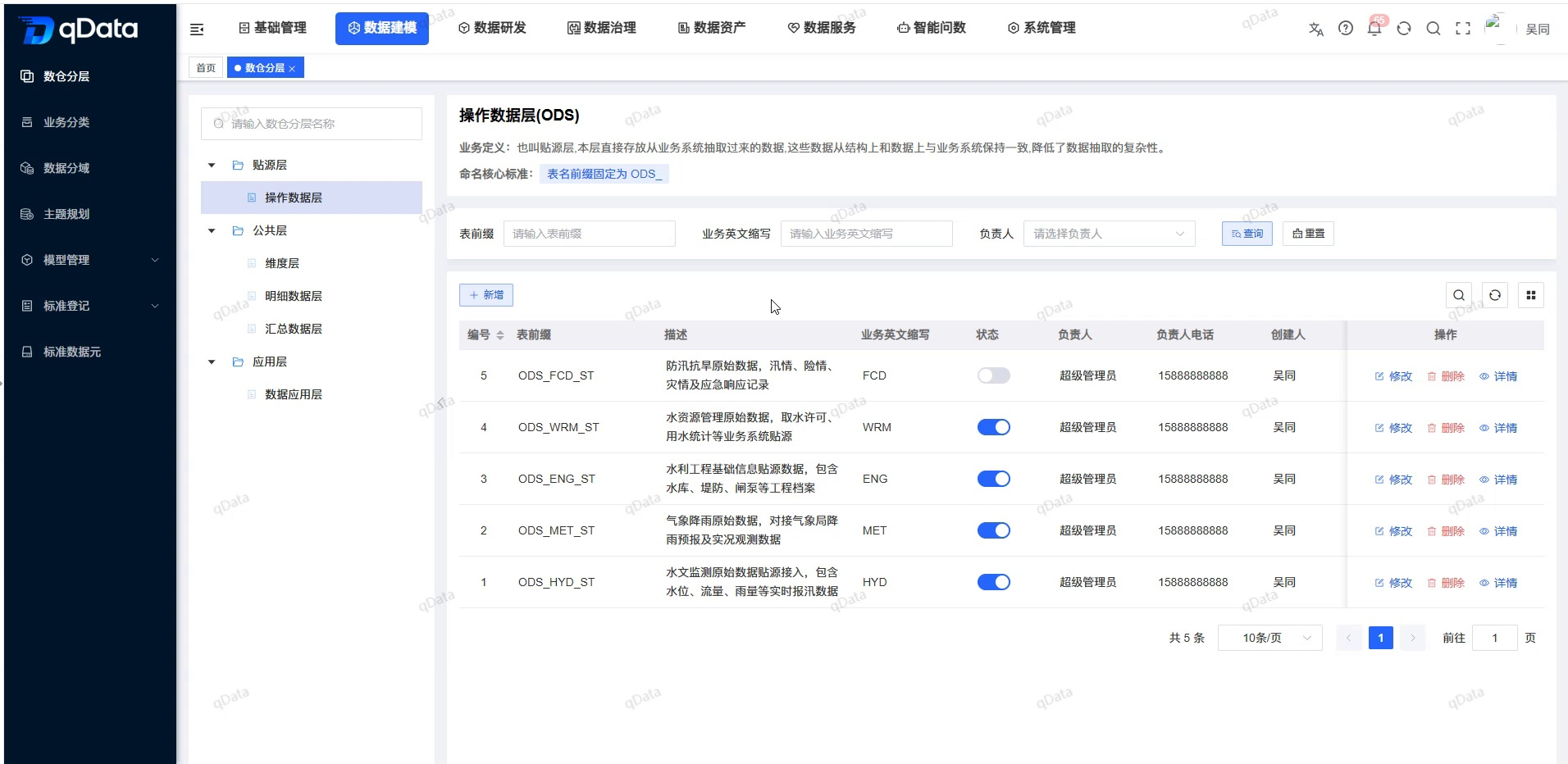Screen dimensions: 1568x764
Task: Open 主题规划 in the sidebar
Action: tap(90, 214)
